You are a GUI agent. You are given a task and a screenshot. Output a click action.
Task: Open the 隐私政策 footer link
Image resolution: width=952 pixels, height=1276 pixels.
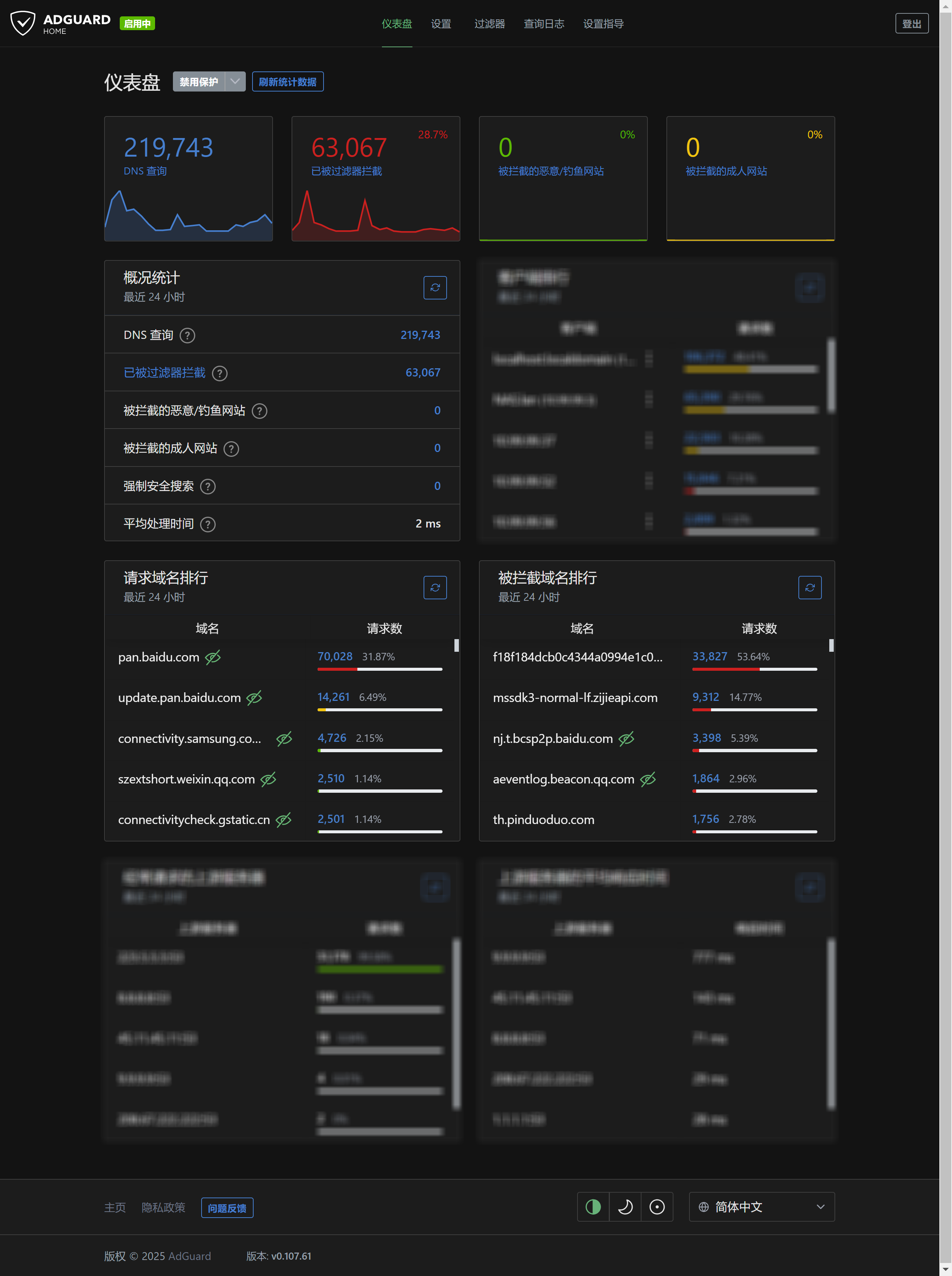[x=163, y=1208]
